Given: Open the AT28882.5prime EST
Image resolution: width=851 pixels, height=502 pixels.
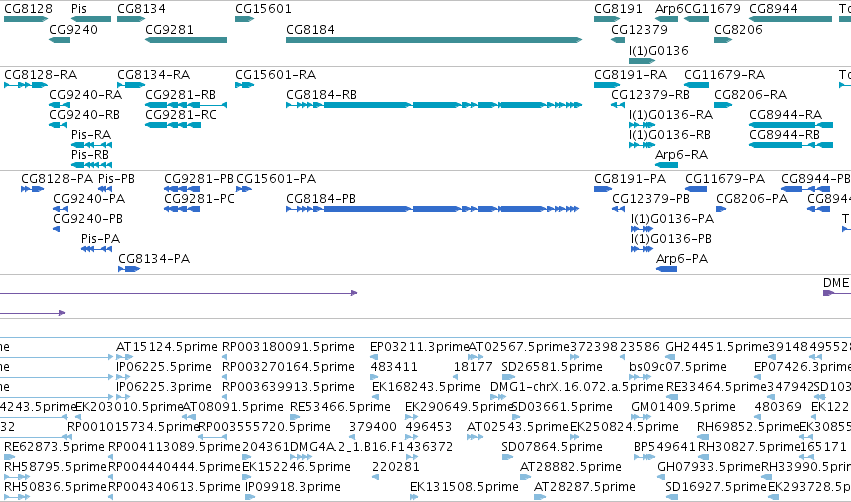Looking at the screenshot, I should (525, 478).
